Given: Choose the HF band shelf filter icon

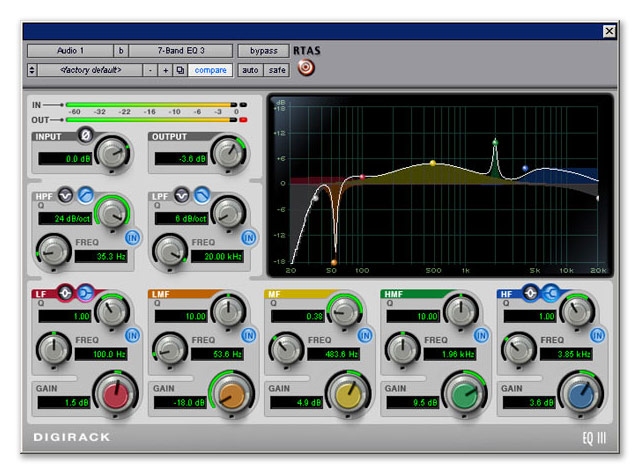Looking at the screenshot, I should tap(551, 293).
